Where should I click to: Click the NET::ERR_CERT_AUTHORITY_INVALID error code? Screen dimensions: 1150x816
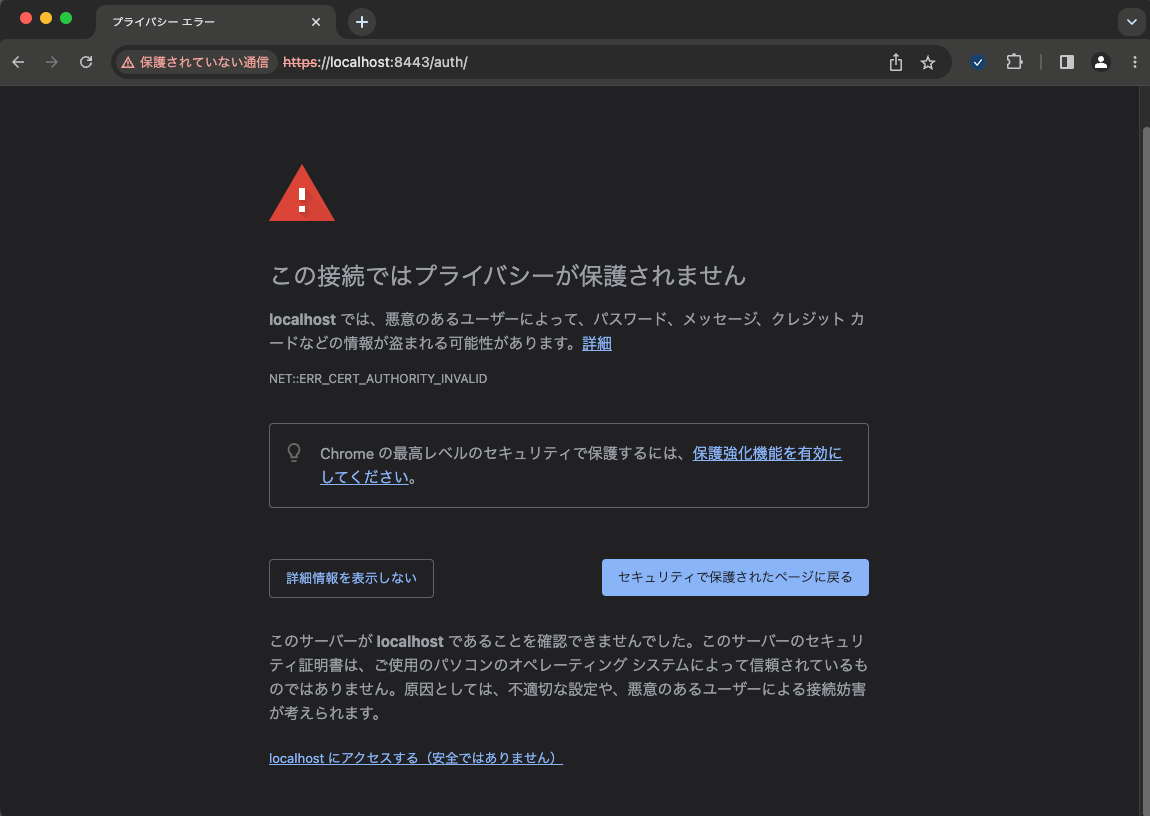[378, 378]
